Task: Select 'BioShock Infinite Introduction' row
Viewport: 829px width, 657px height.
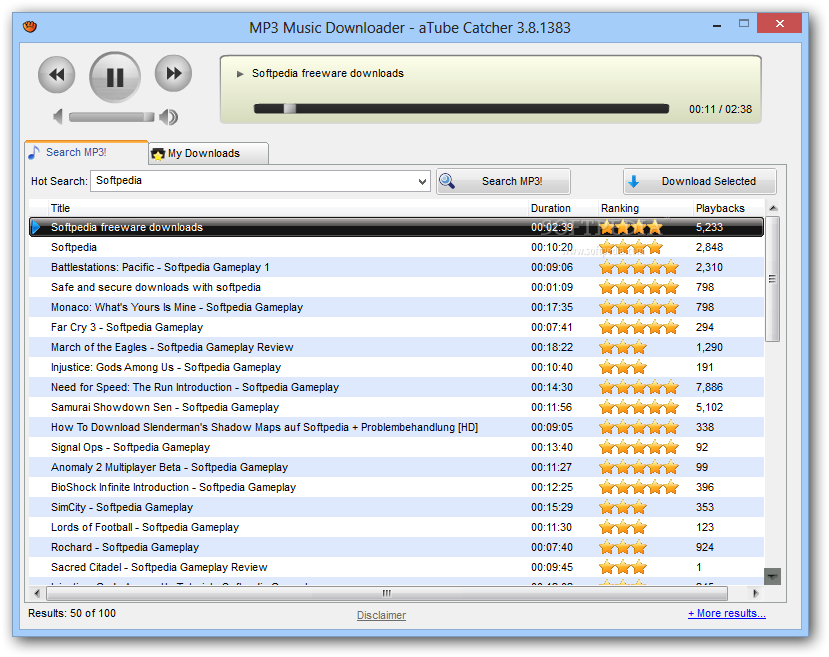Action: 397,487
